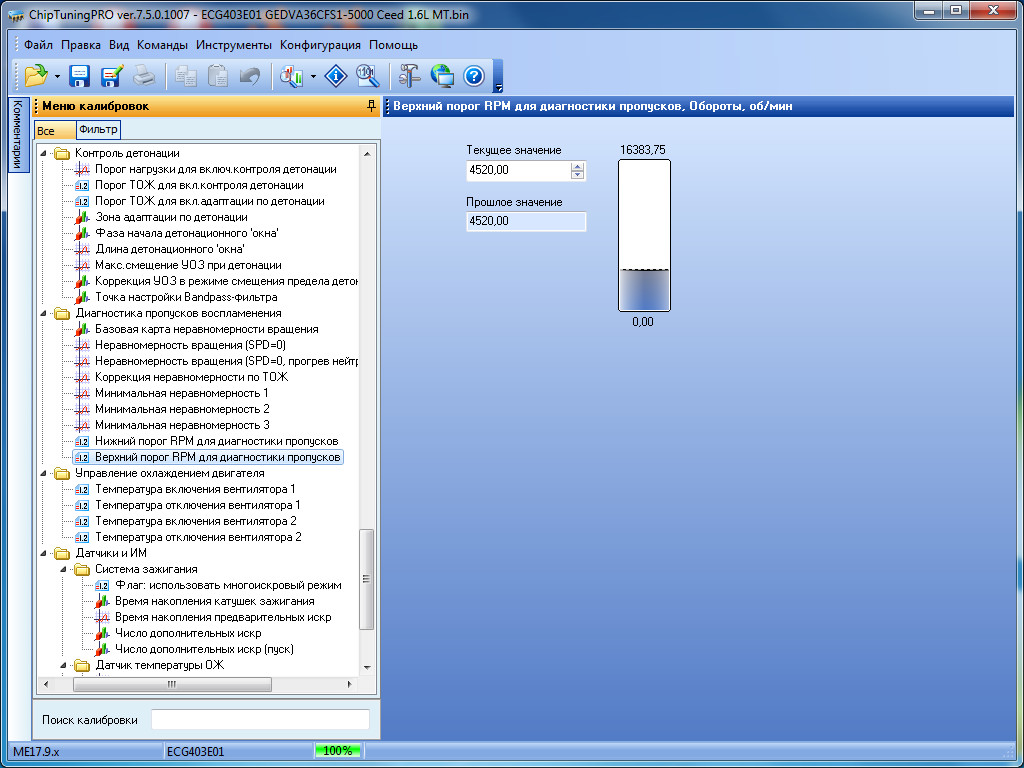The image size is (1024, 768).
Task: Click the binary search magnifier icon
Action: 367,76
